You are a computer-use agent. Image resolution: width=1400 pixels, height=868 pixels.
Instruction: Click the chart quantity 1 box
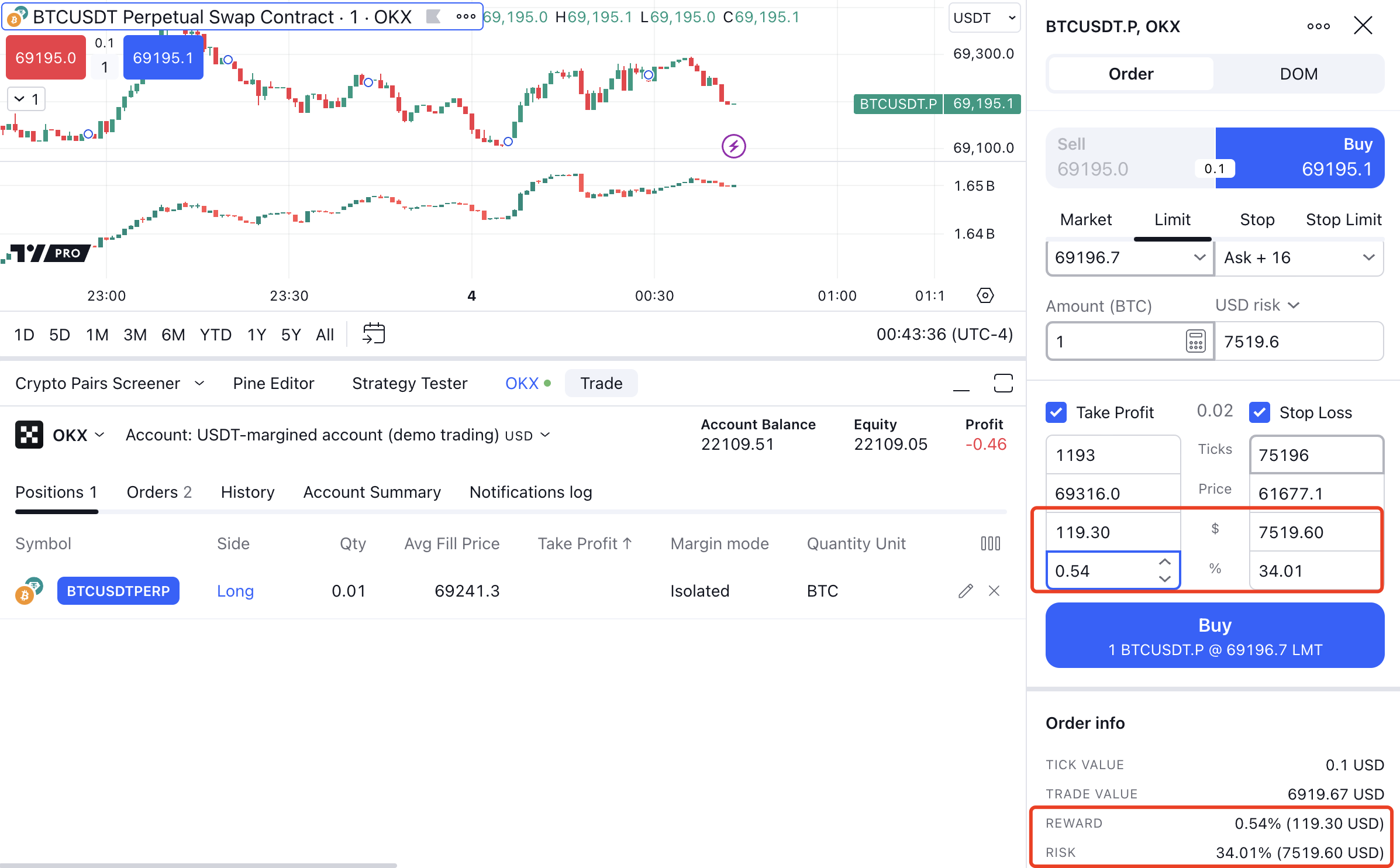tap(104, 67)
